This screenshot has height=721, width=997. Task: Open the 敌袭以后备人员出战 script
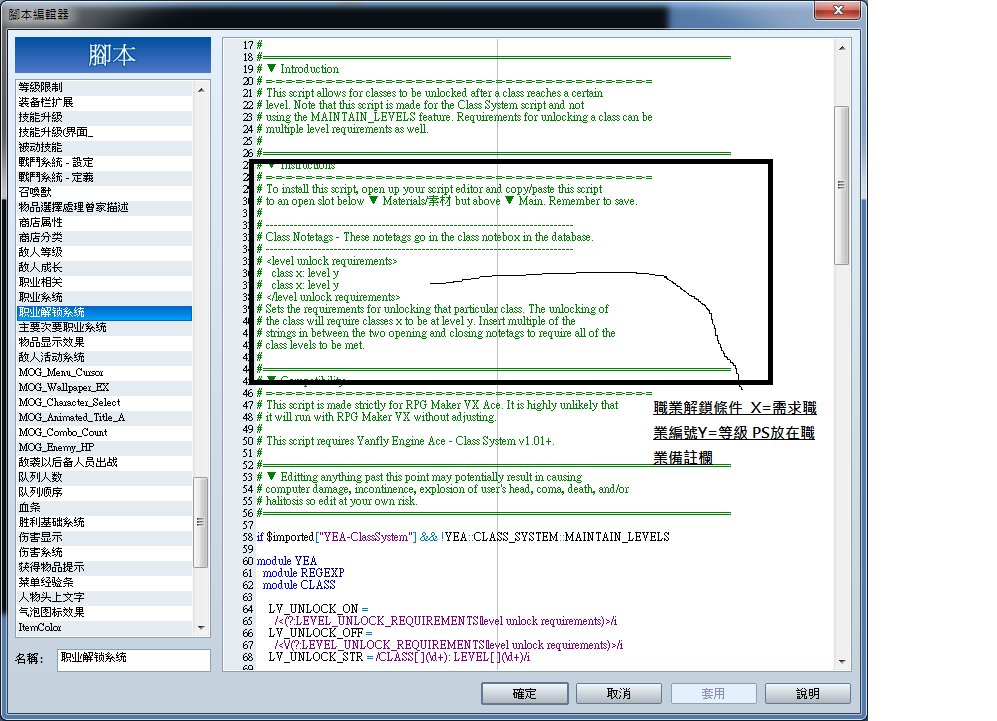104,462
